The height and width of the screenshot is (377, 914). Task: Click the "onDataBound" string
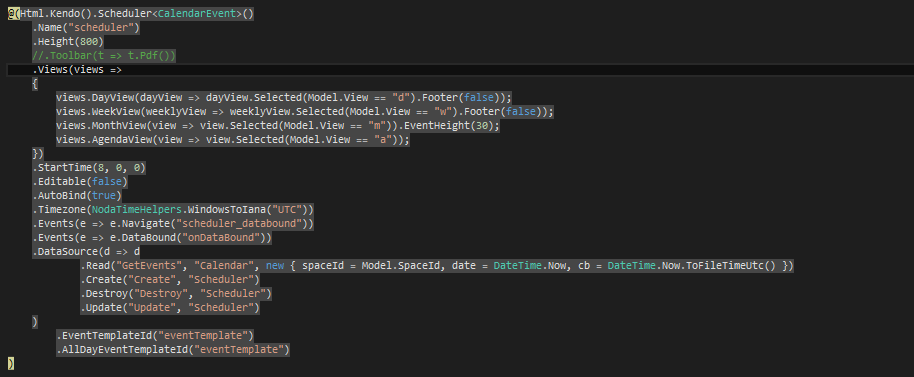221,237
